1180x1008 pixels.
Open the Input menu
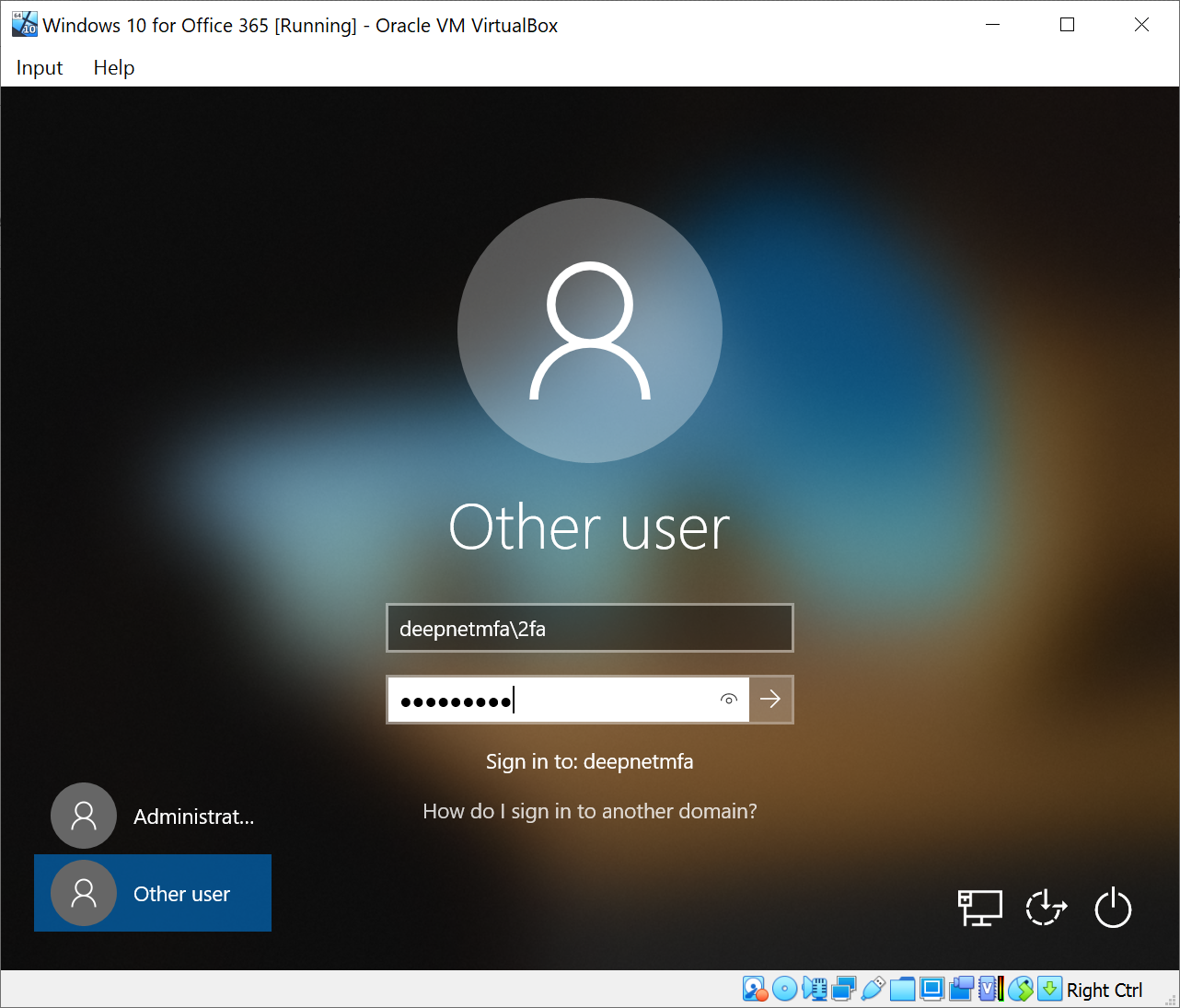[40, 68]
